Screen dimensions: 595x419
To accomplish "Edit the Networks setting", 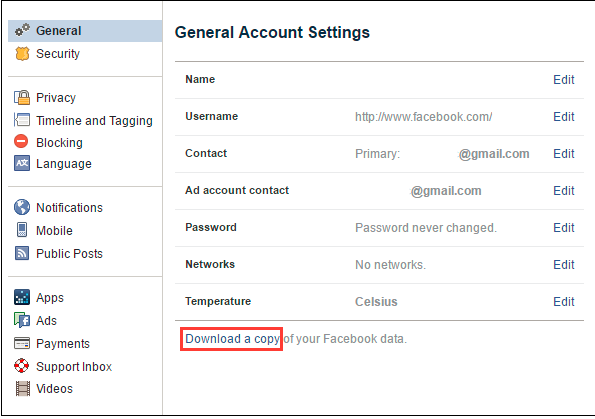I will 564,265.
